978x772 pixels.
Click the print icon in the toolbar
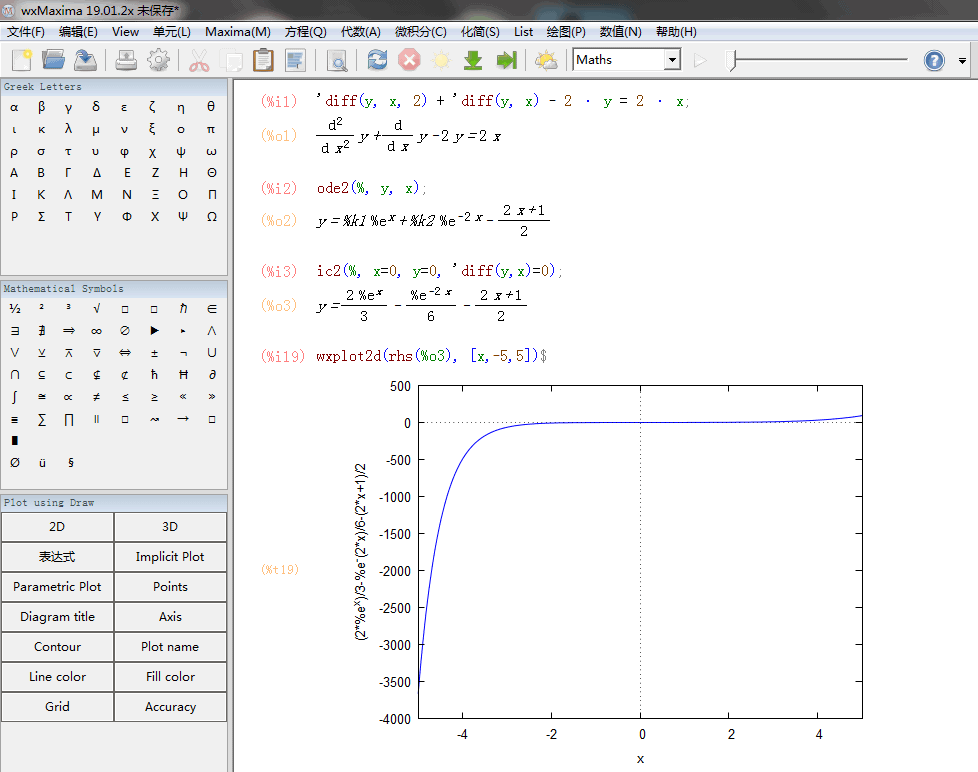pos(126,60)
